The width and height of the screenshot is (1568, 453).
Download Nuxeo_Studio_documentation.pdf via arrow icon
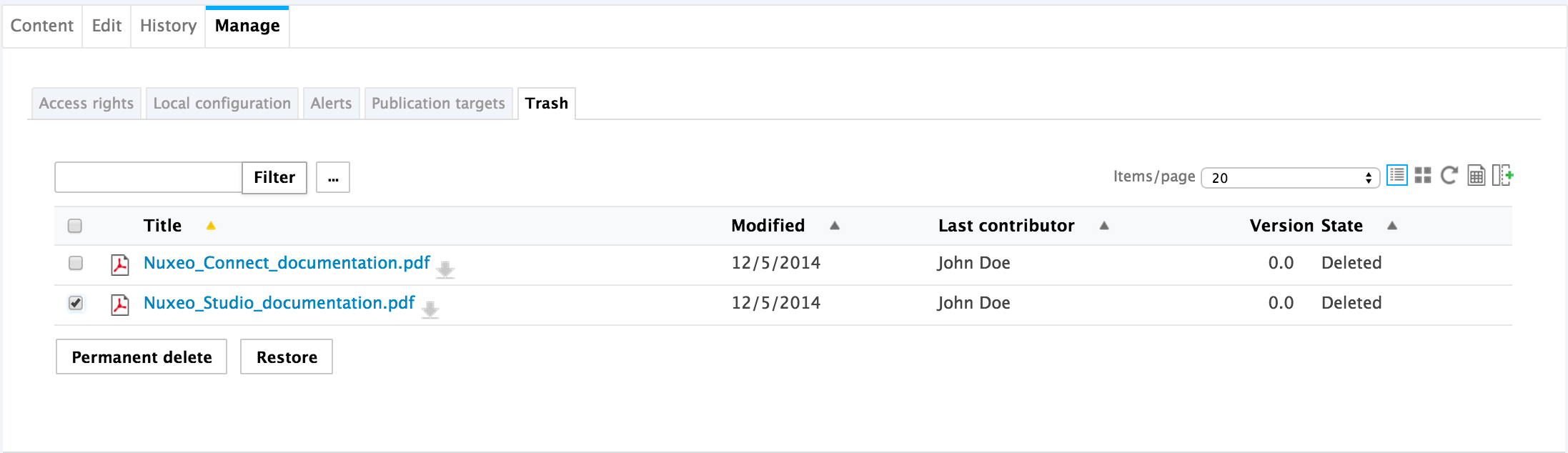pos(430,309)
